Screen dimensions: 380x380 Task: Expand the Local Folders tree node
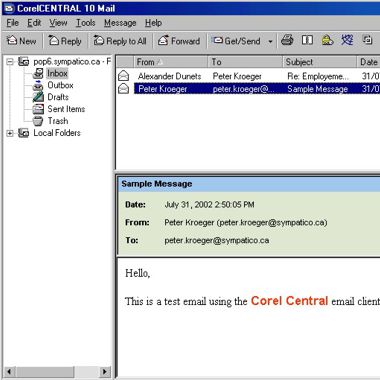click(x=10, y=133)
